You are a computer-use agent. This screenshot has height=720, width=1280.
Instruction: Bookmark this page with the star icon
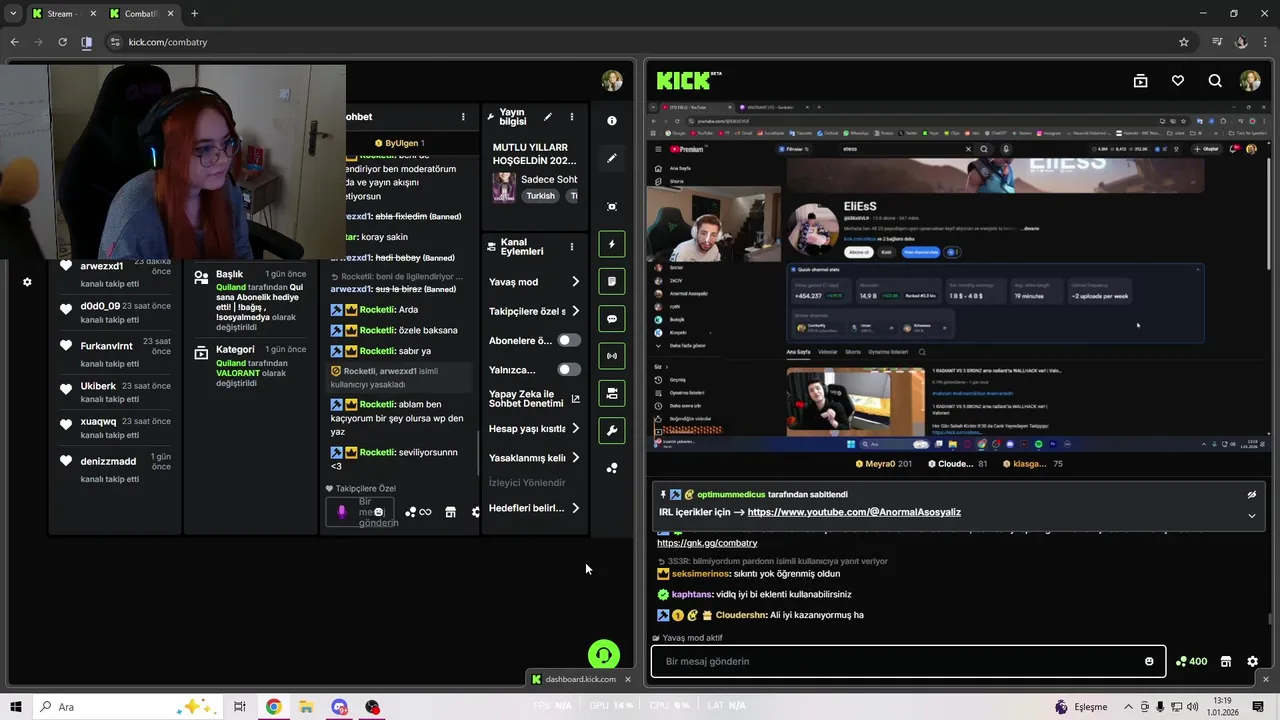click(1184, 42)
